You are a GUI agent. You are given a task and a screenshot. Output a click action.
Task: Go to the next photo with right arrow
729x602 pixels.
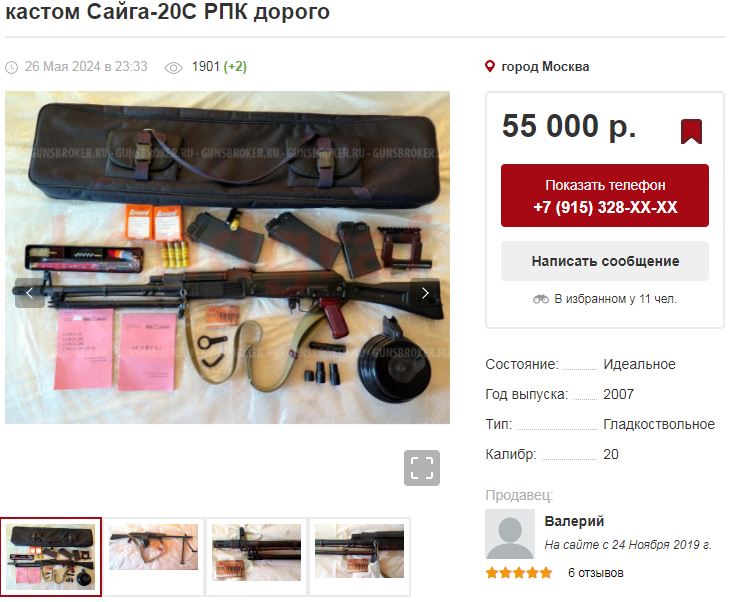[x=425, y=293]
